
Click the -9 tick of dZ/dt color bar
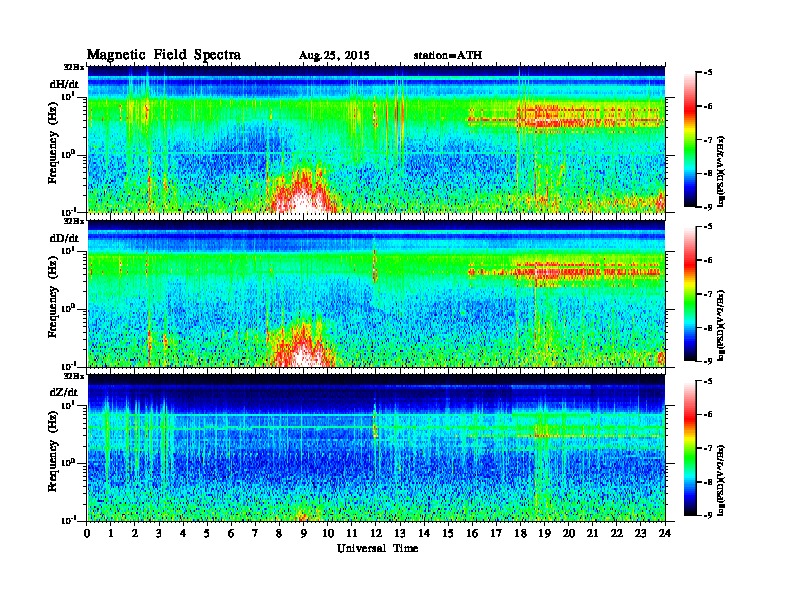coord(708,515)
